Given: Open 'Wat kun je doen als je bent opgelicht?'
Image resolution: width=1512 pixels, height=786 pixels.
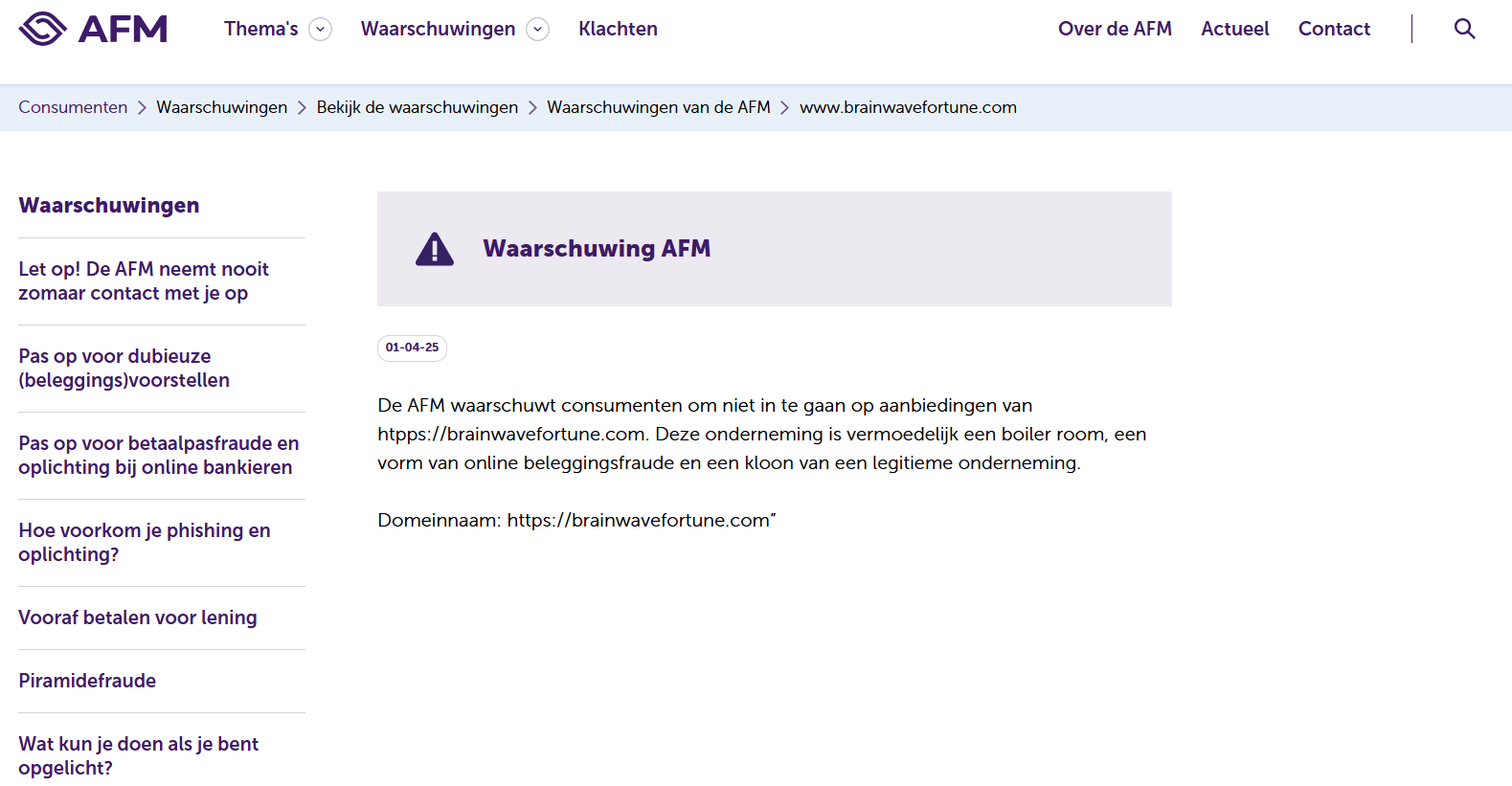Looking at the screenshot, I should pos(139,755).
